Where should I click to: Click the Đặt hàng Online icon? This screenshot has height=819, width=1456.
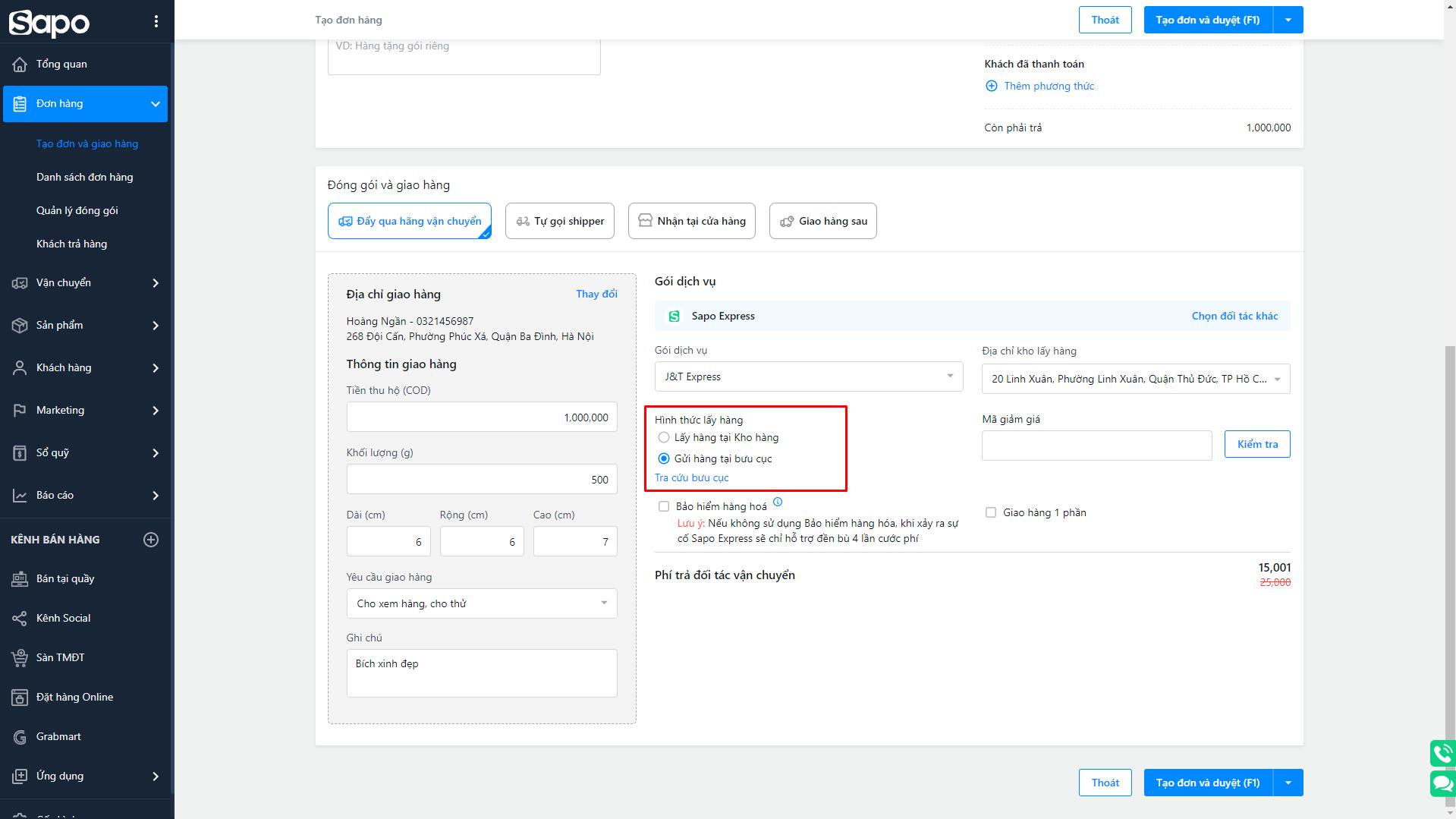pos(20,698)
